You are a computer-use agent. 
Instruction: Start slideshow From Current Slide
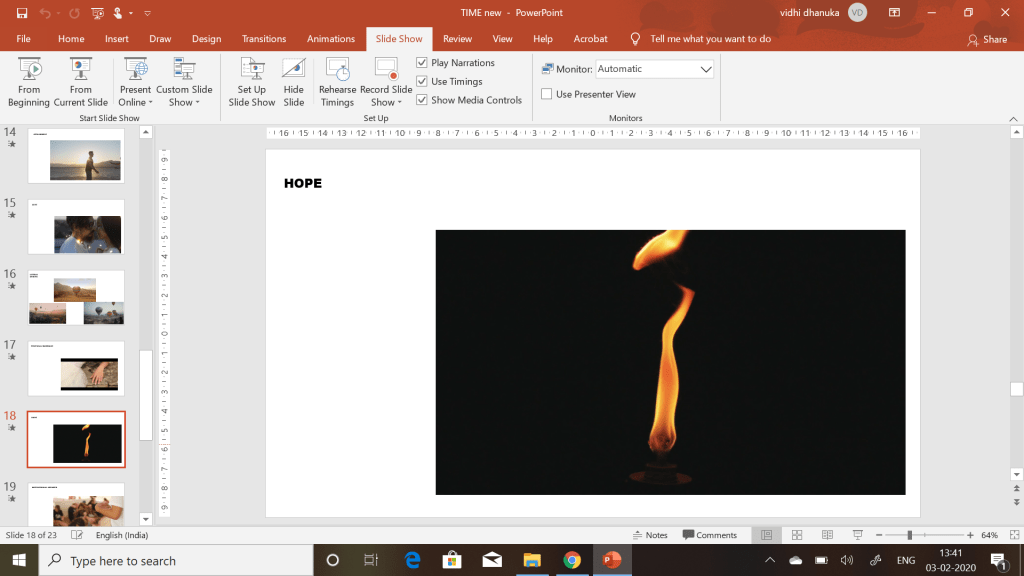81,81
